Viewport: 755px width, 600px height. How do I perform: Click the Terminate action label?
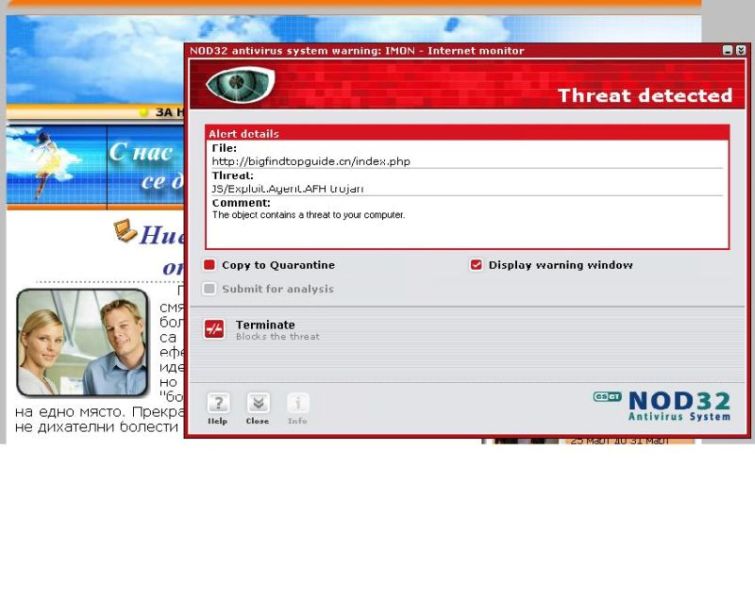pyautogui.click(x=265, y=325)
